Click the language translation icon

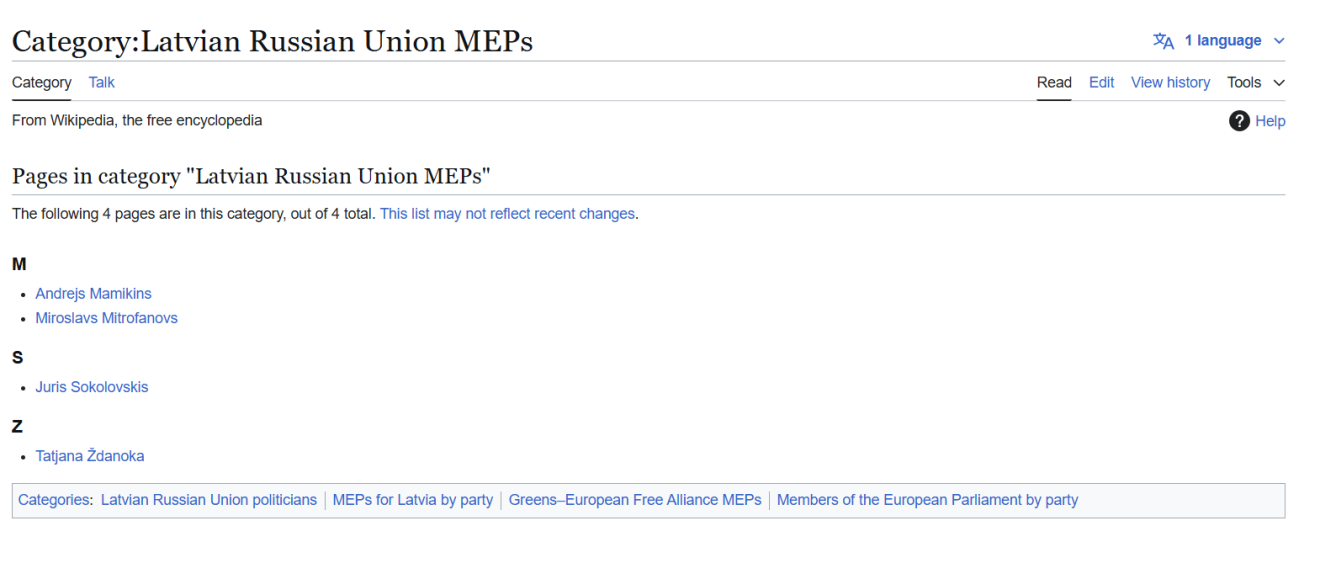pyautogui.click(x=1163, y=41)
